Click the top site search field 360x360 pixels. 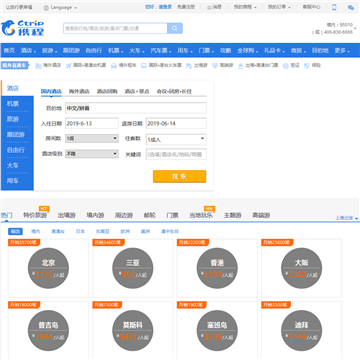click(x=115, y=28)
